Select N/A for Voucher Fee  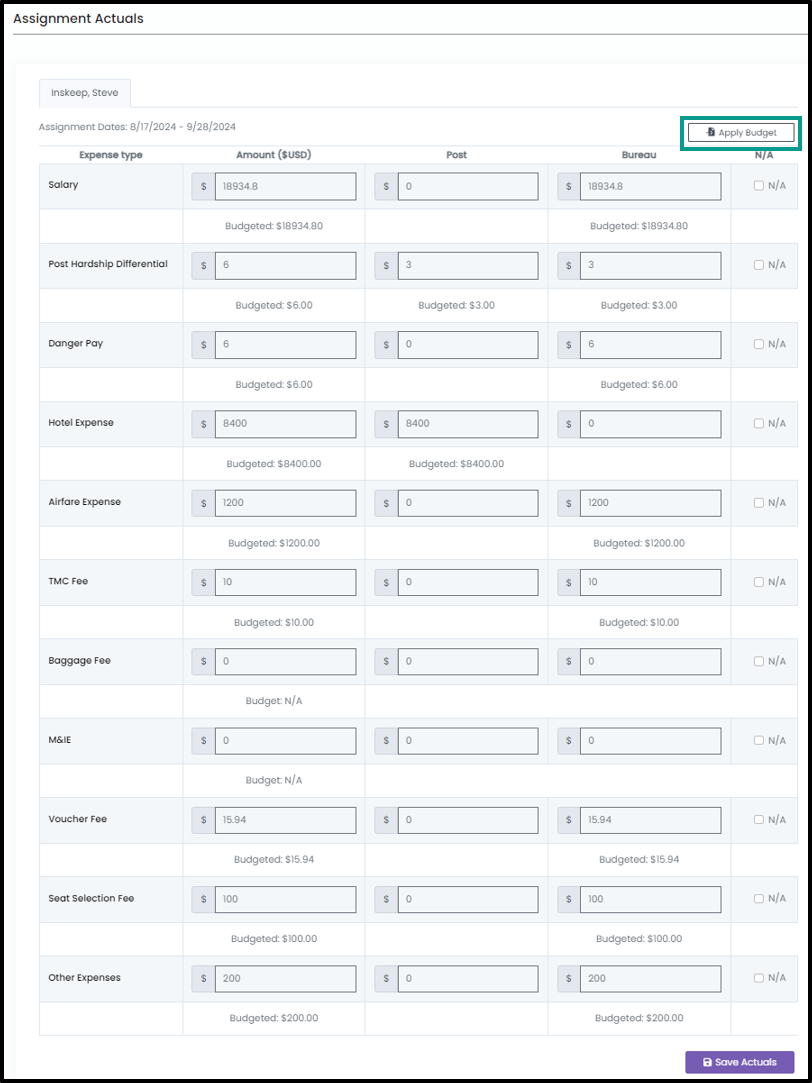(x=759, y=819)
